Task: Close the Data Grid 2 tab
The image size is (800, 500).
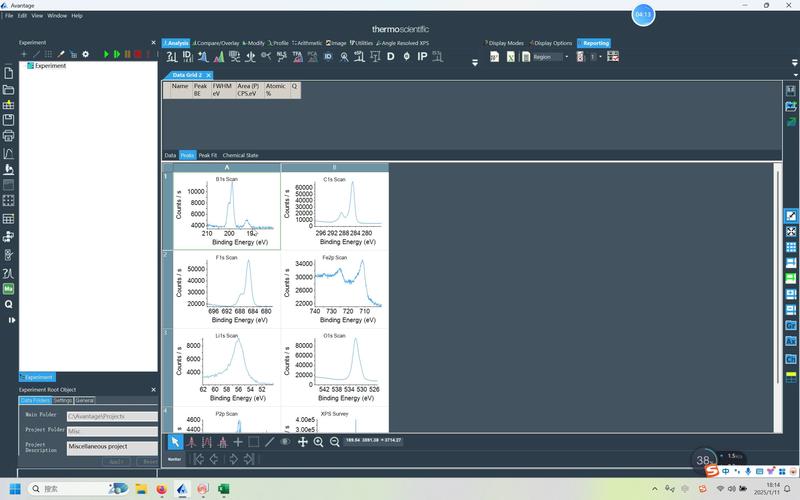Action: (x=208, y=75)
